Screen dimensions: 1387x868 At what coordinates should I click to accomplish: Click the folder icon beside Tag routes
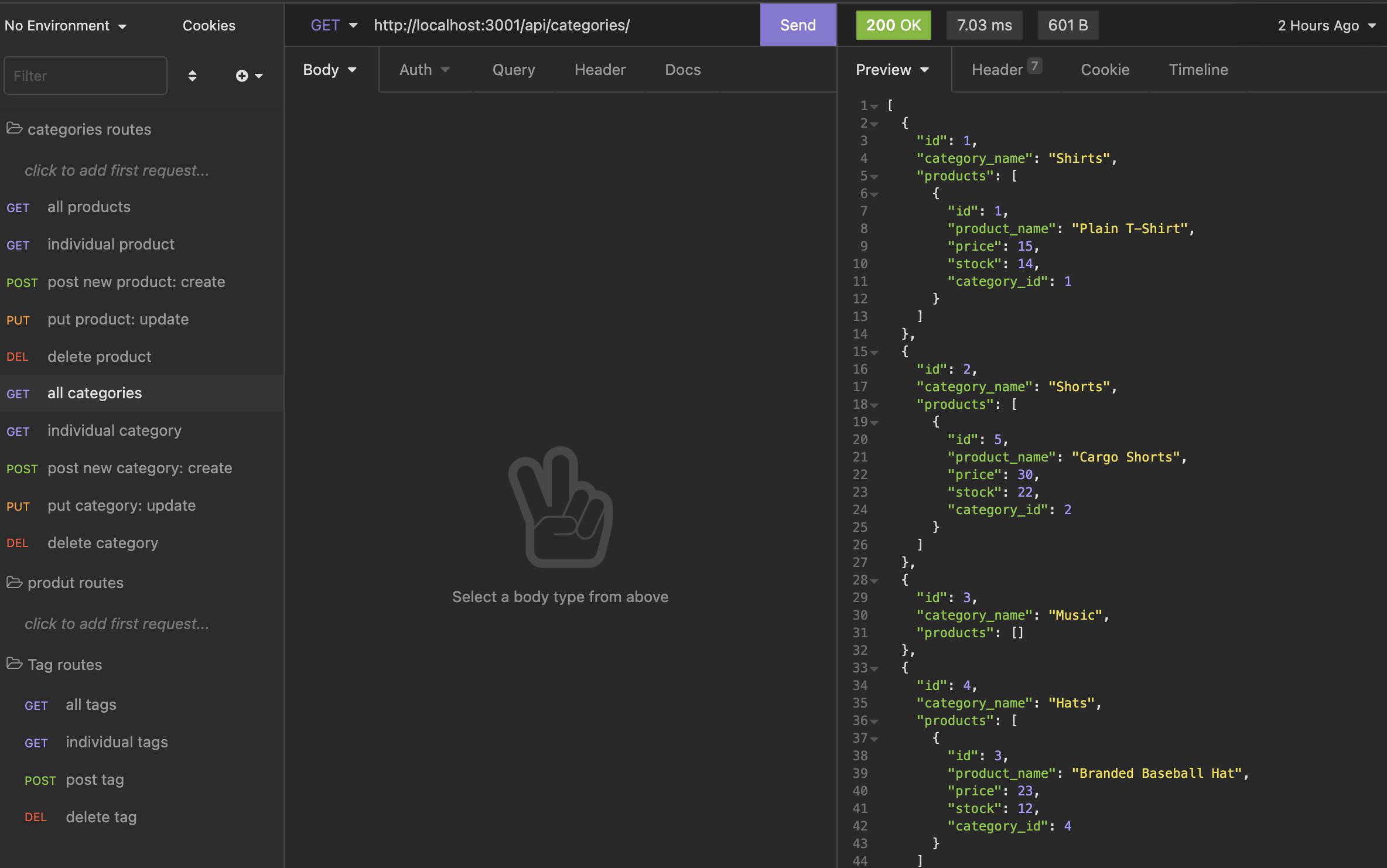pyautogui.click(x=14, y=663)
